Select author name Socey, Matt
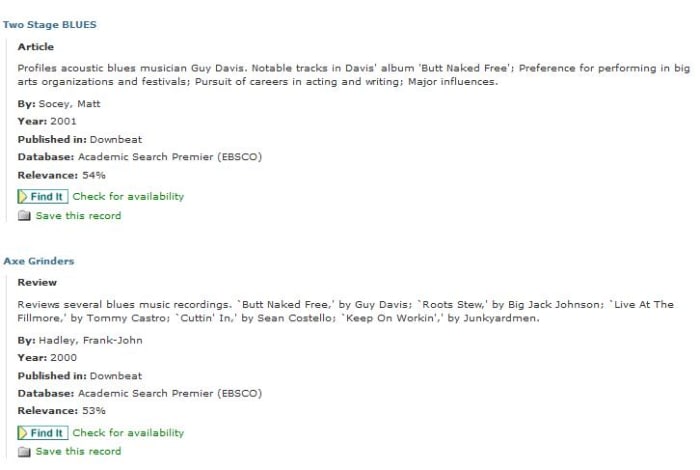Screen dimensions: 700x470 click(70, 104)
